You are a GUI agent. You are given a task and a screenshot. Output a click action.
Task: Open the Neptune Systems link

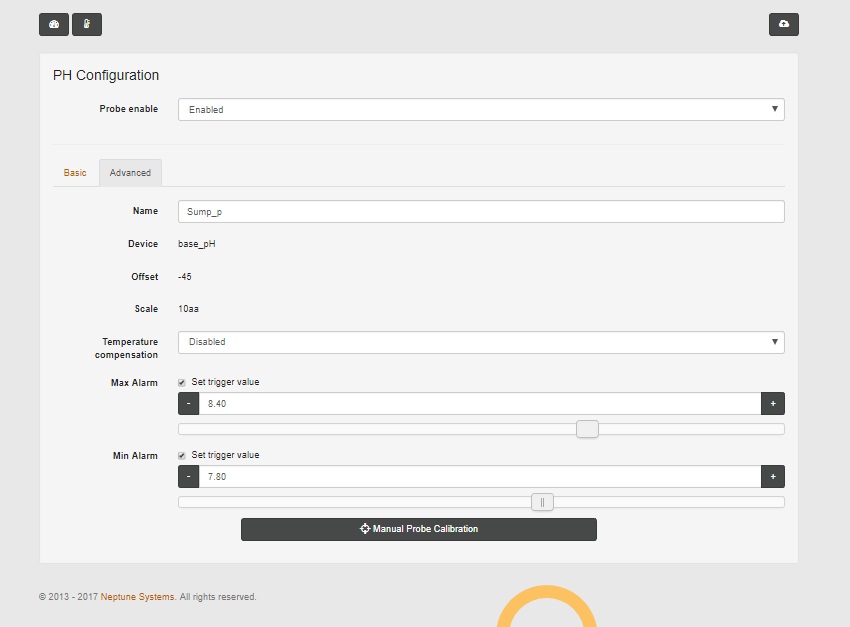click(x=137, y=597)
